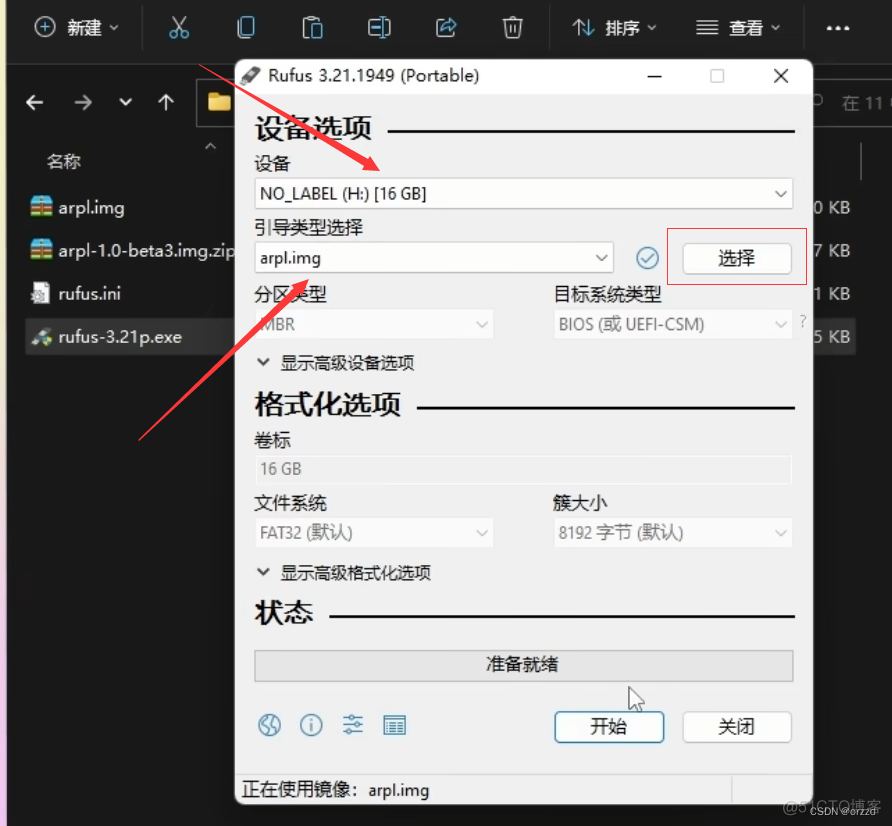892x826 pixels.
Task: Select arpl-1.0-beta3.img.zip file in Explorer
Action: coord(131,250)
